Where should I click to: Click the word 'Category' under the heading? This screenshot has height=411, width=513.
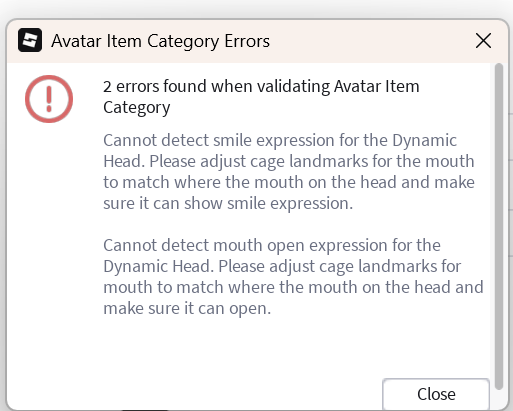pos(137,108)
